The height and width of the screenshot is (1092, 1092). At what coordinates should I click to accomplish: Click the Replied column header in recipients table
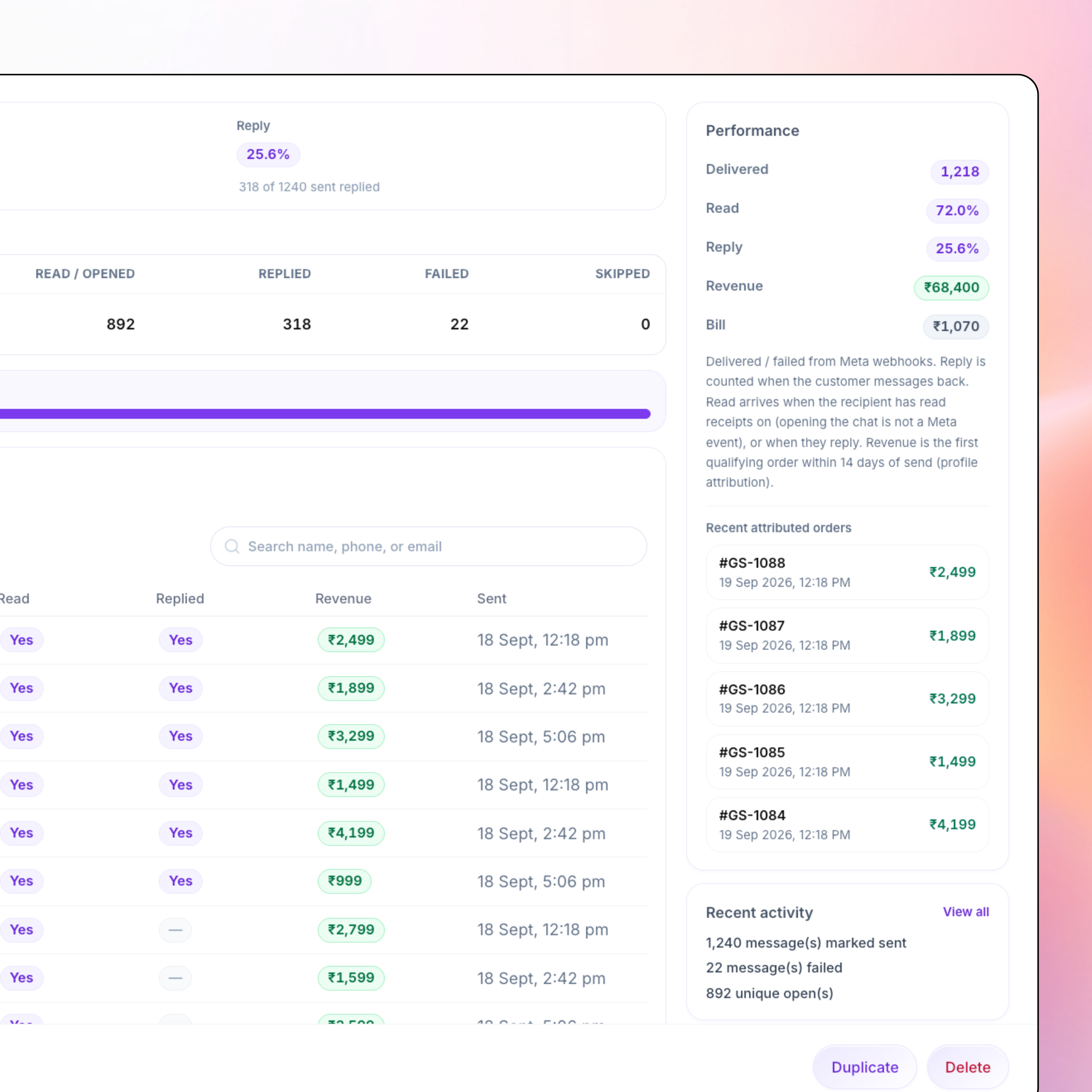point(180,599)
